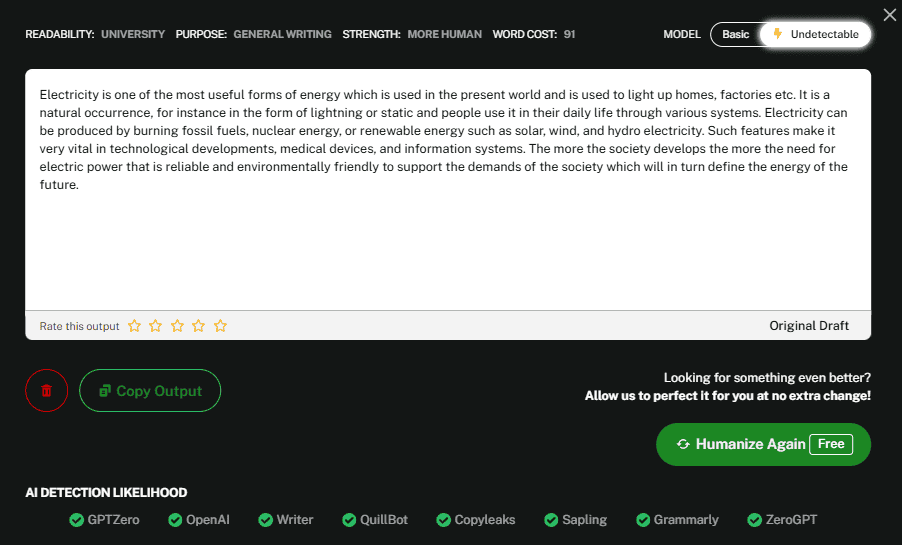Click the Grammarly detector label
Screen dimensions: 902x545
click(x=686, y=520)
